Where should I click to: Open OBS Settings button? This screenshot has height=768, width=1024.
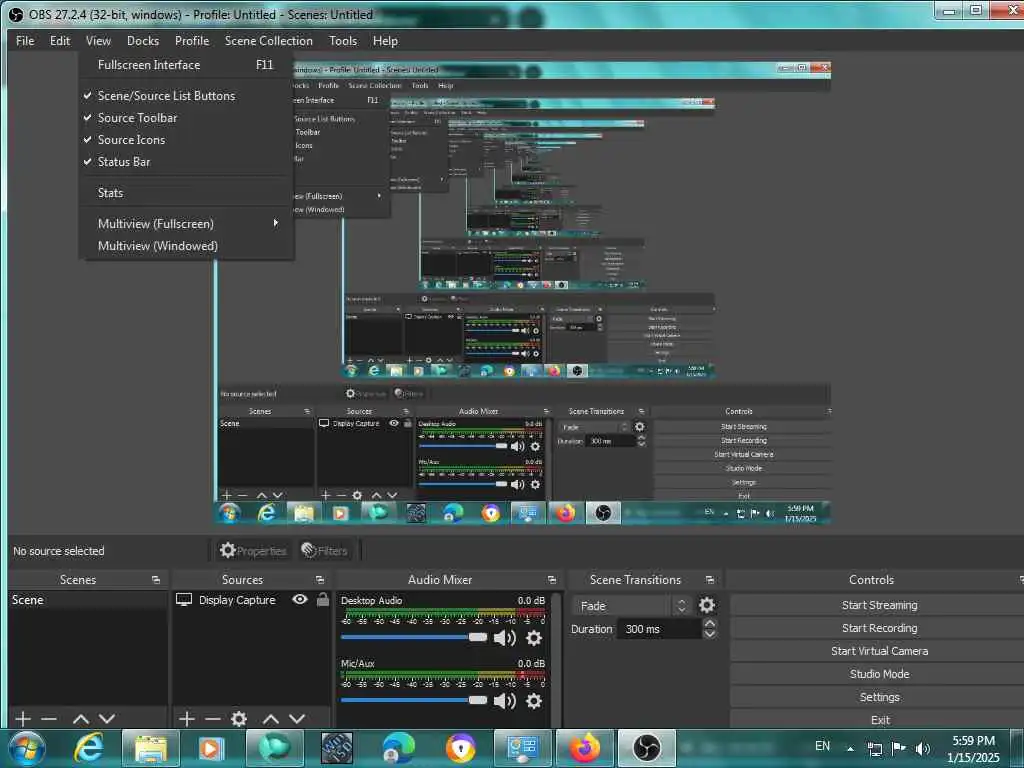879,697
